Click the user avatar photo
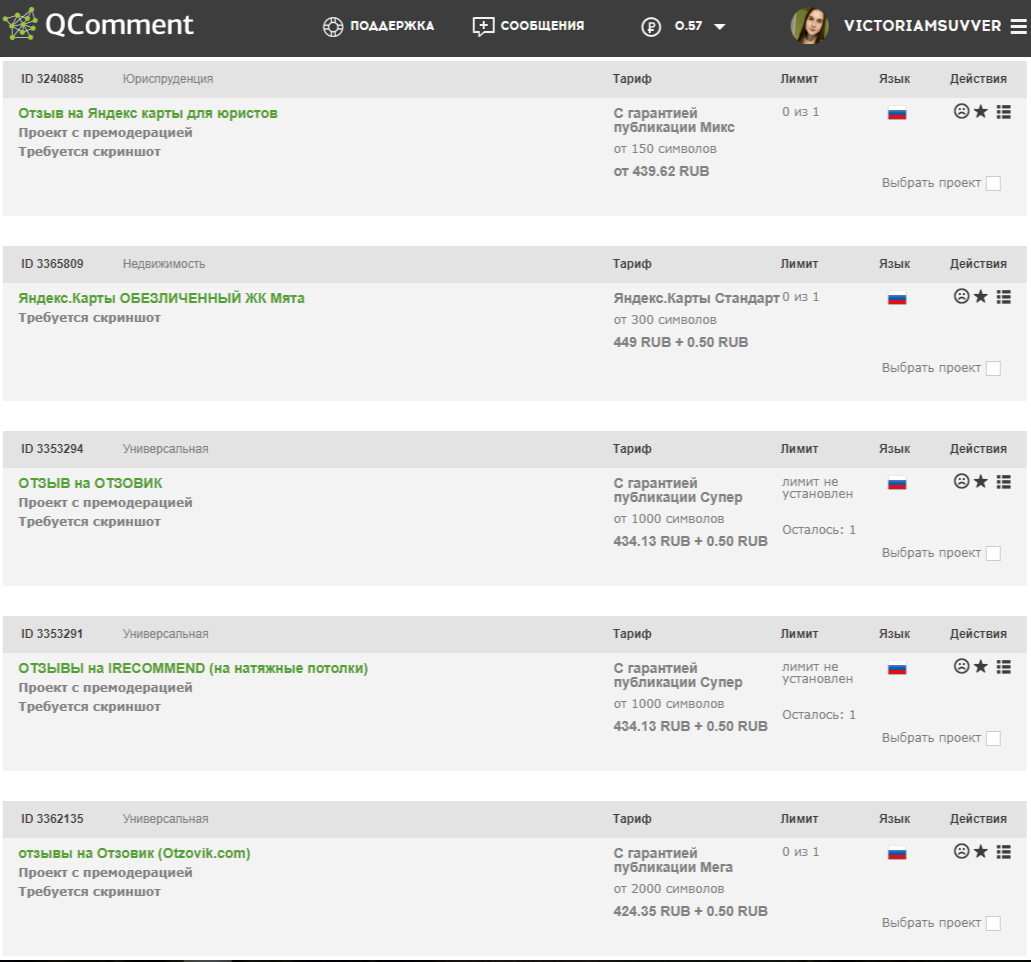1031x962 pixels. [809, 26]
